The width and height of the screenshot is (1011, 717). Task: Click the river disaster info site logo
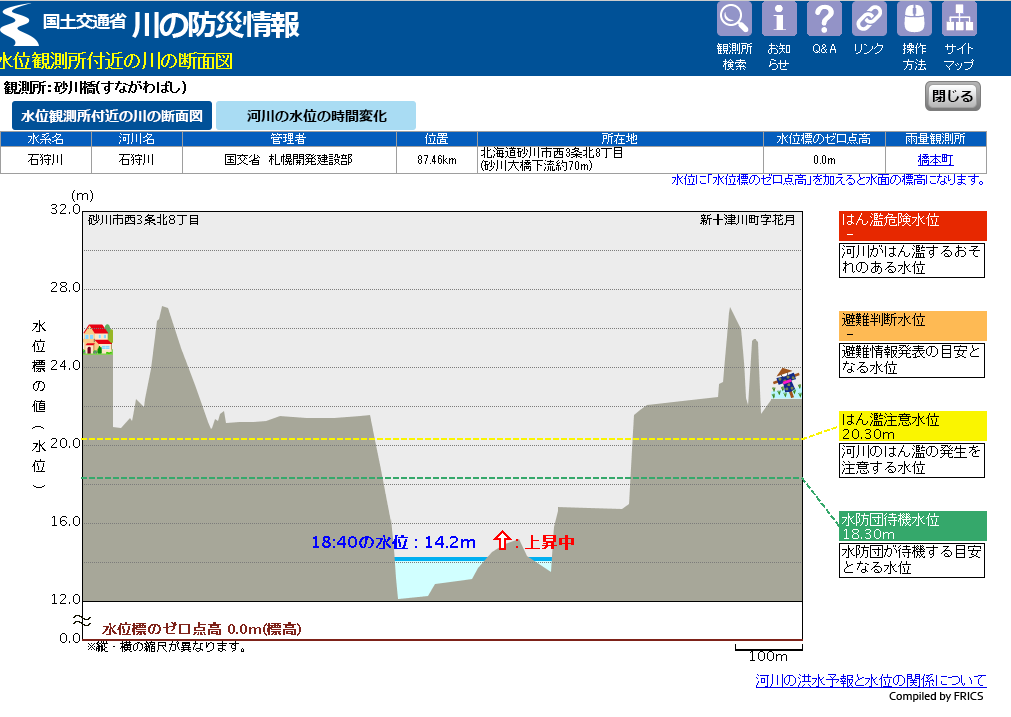point(152,26)
